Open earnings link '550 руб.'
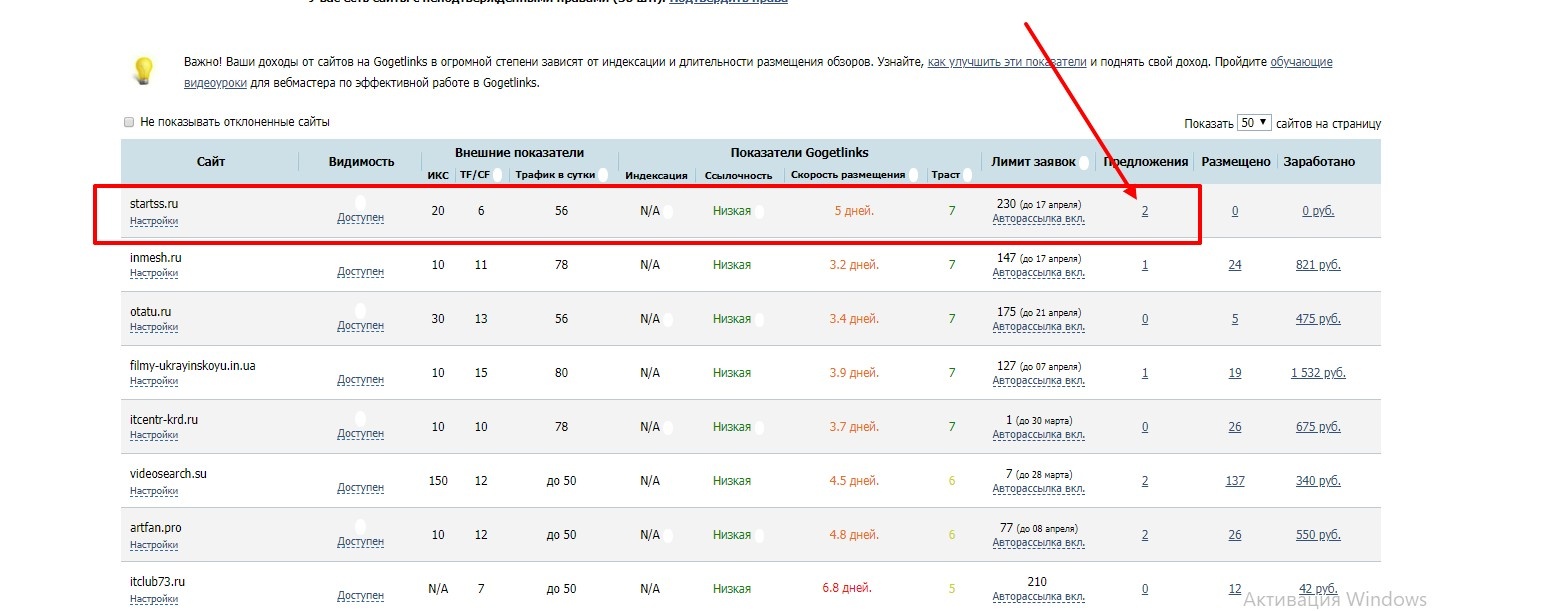 tap(1318, 535)
